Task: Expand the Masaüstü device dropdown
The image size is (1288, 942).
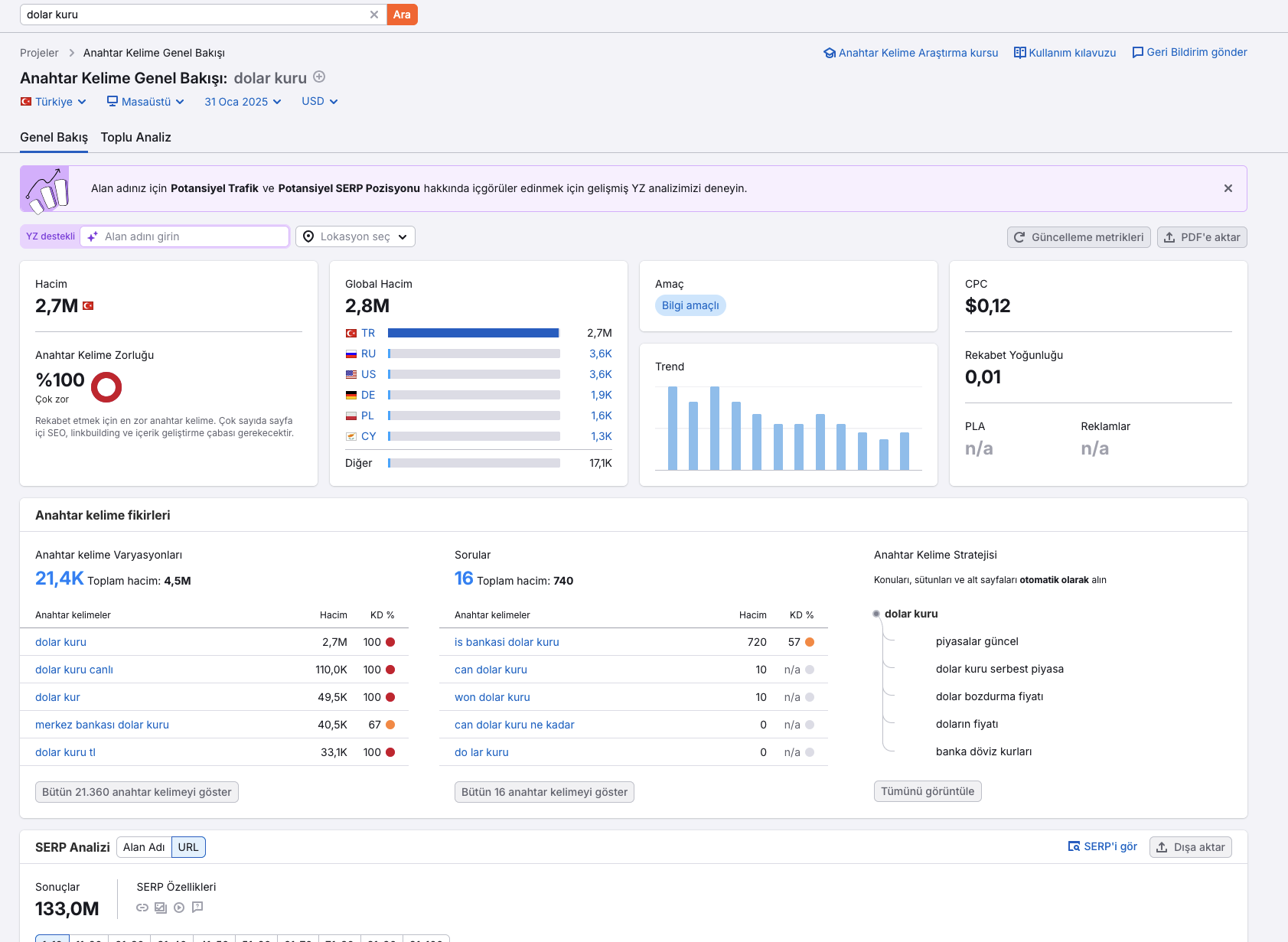Action: click(x=145, y=102)
